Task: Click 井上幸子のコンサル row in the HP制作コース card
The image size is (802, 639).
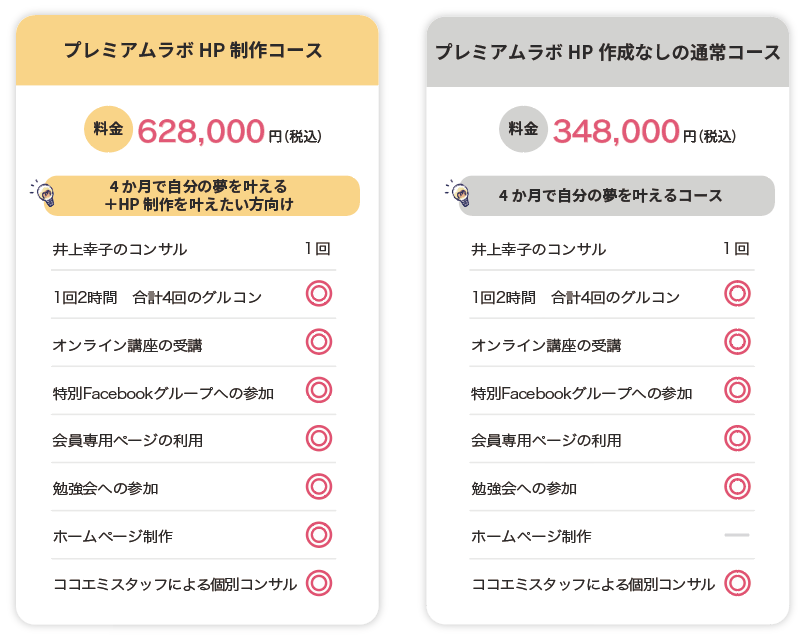Action: click(193, 249)
